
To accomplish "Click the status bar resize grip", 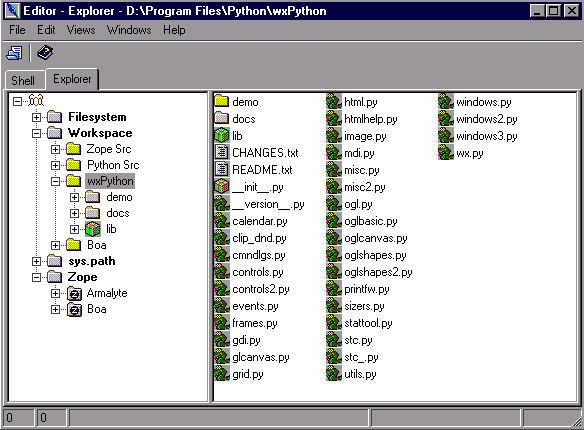I will tap(576, 421).
